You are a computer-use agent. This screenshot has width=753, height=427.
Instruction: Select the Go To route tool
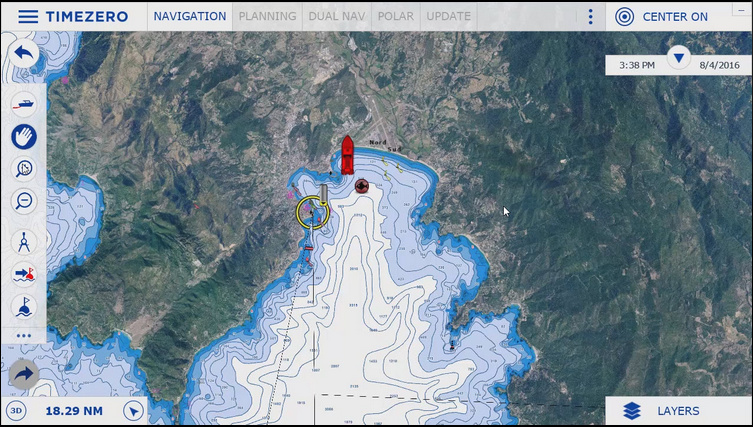point(23,273)
